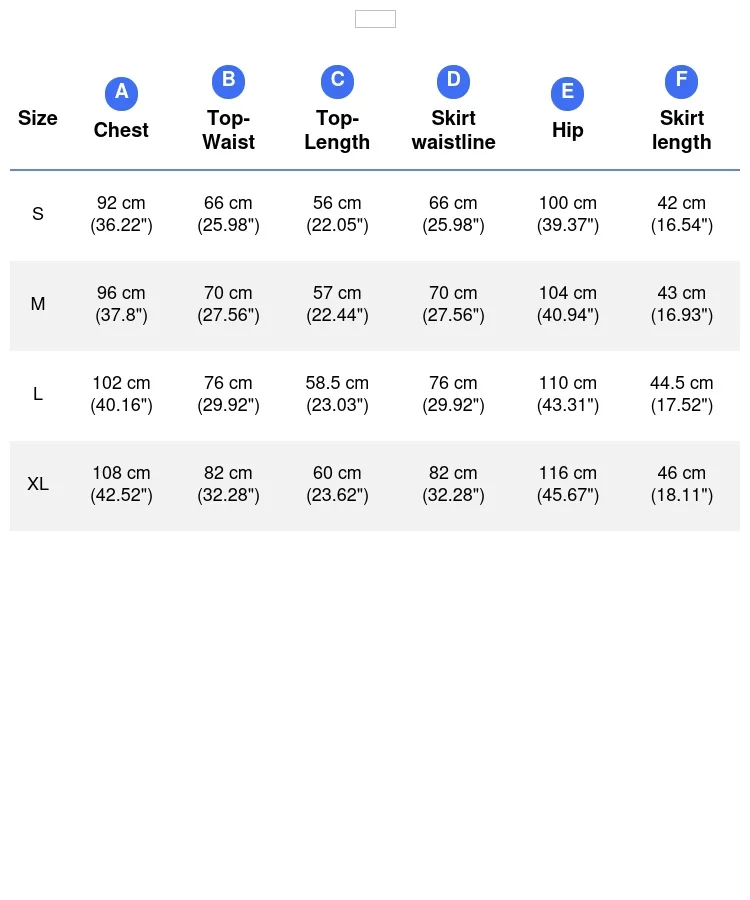The image size is (750, 900).
Task: Click the blue C circle icon above Top-Length
Action: (x=337, y=81)
